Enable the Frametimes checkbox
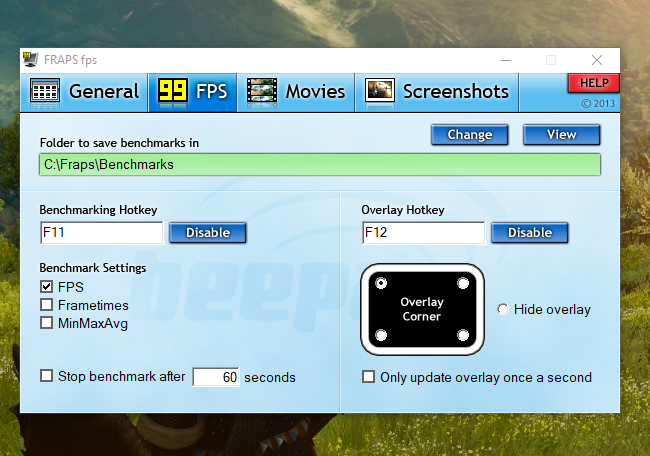 (x=46, y=305)
